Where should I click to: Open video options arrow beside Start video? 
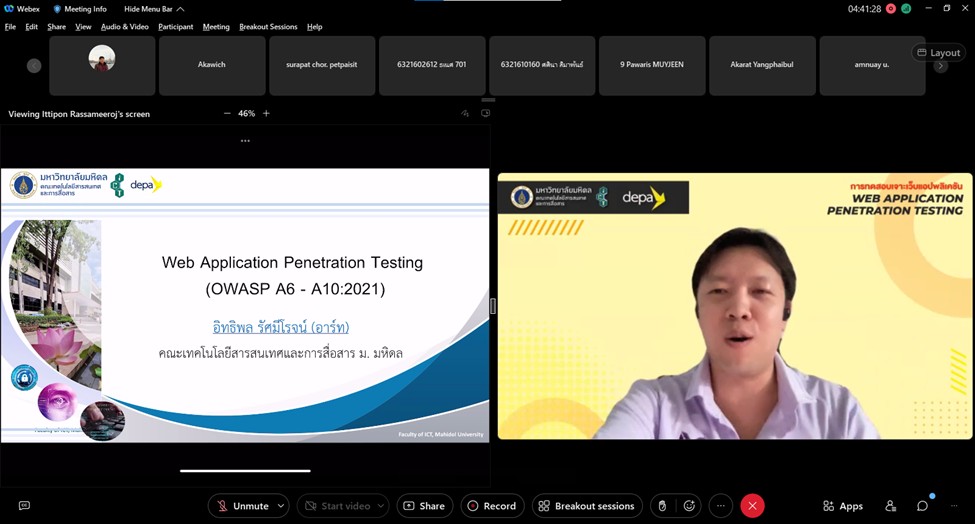tap(381, 506)
